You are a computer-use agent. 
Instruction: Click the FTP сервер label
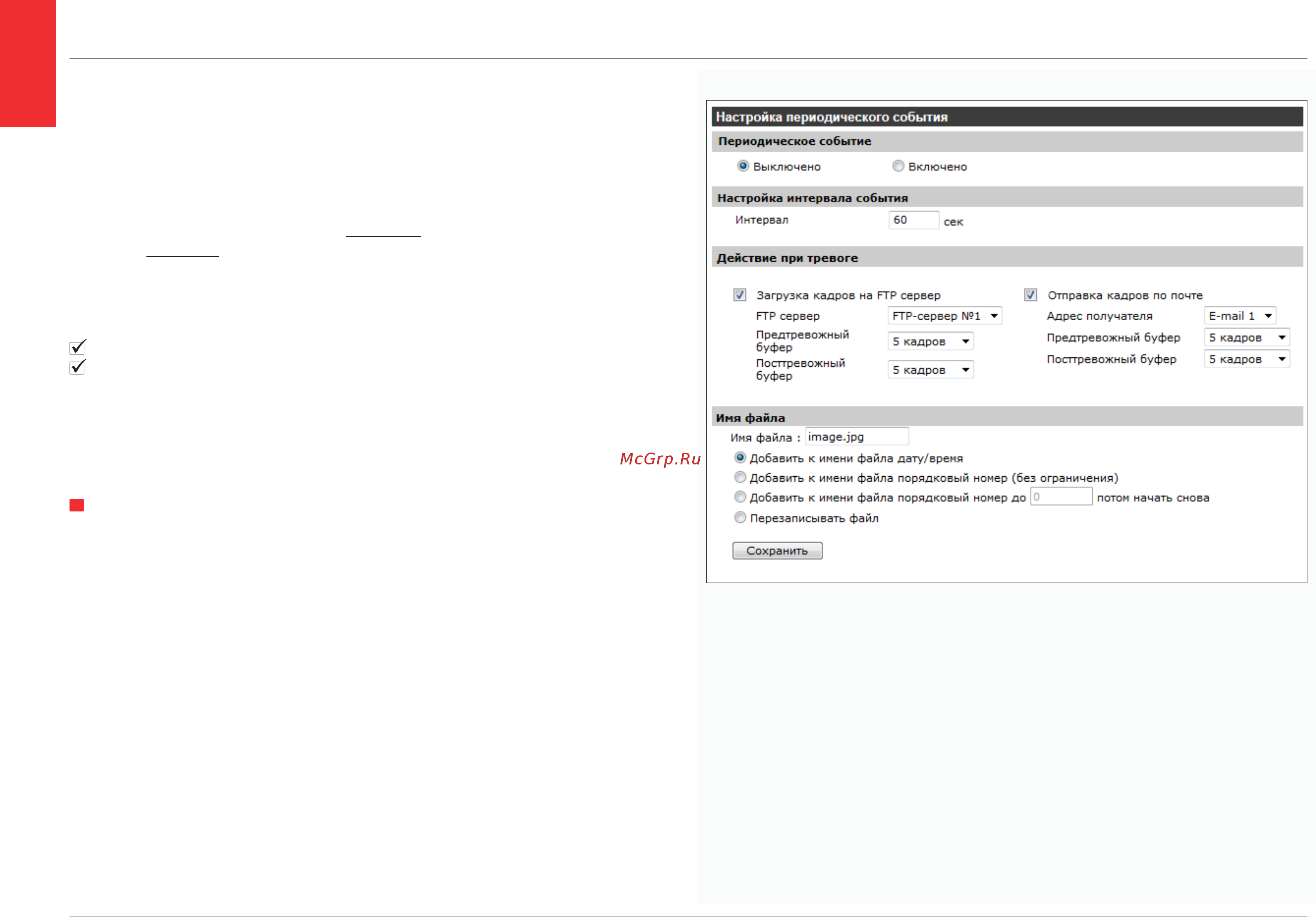[x=788, y=316]
